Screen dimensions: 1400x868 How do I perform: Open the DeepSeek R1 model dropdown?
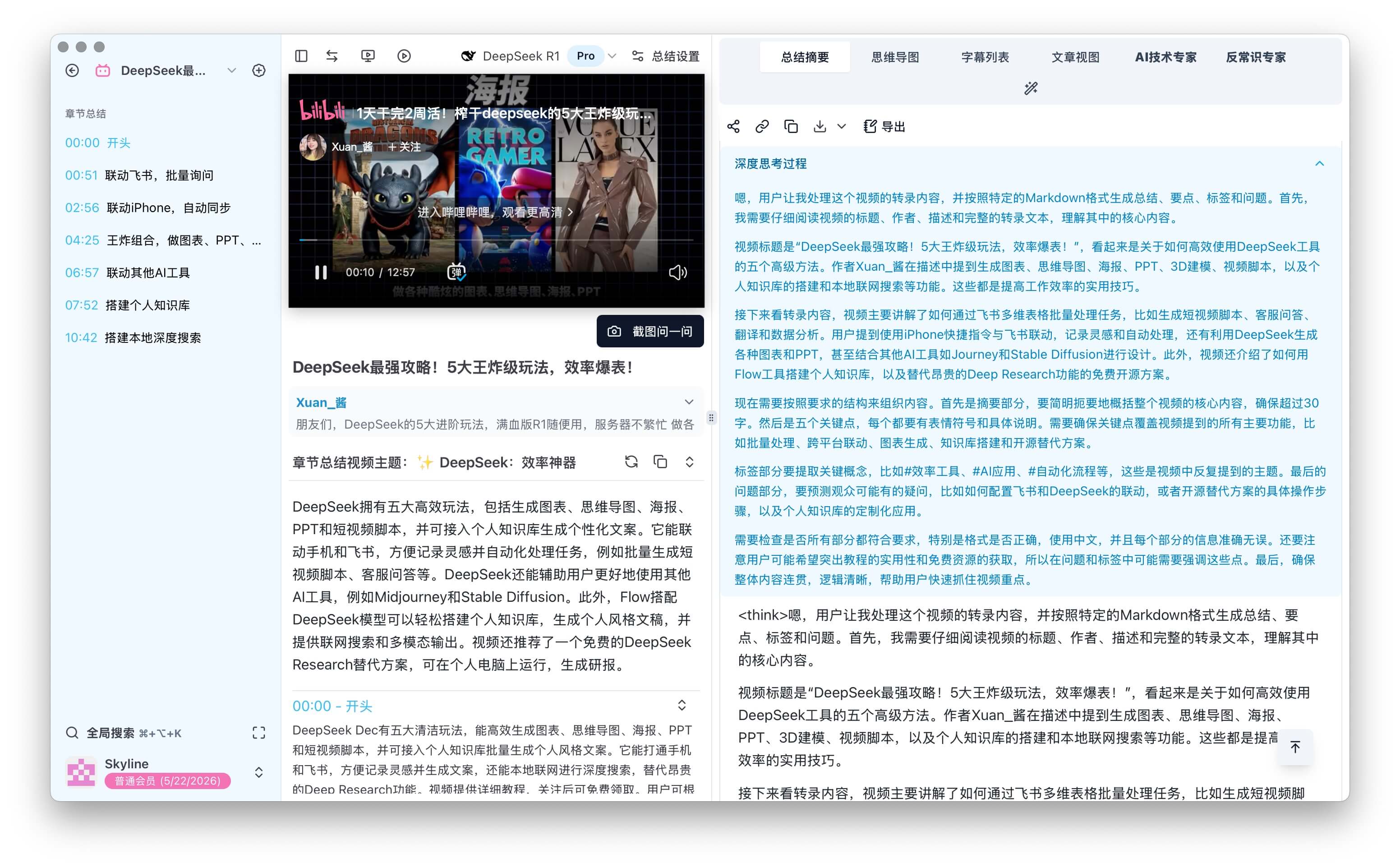(612, 55)
